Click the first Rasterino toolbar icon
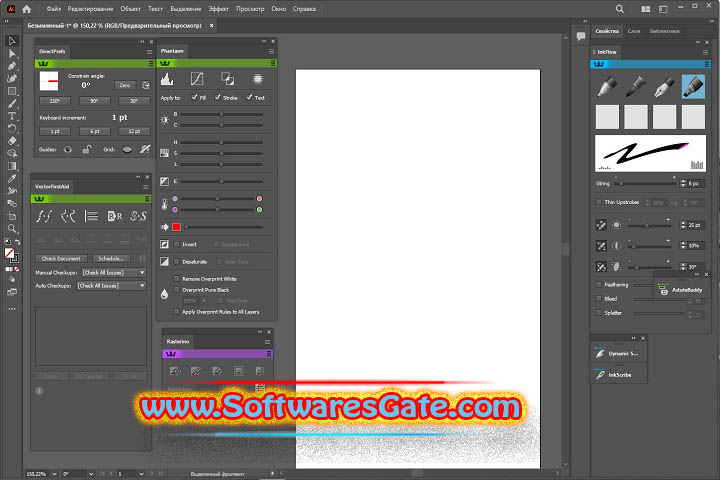Image resolution: width=720 pixels, height=480 pixels. click(175, 371)
